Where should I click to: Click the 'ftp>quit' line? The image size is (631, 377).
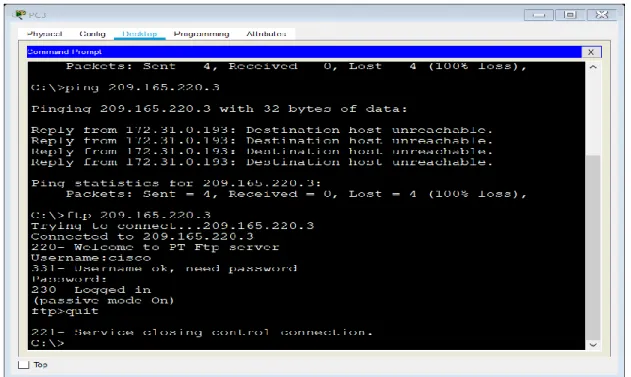point(64,311)
